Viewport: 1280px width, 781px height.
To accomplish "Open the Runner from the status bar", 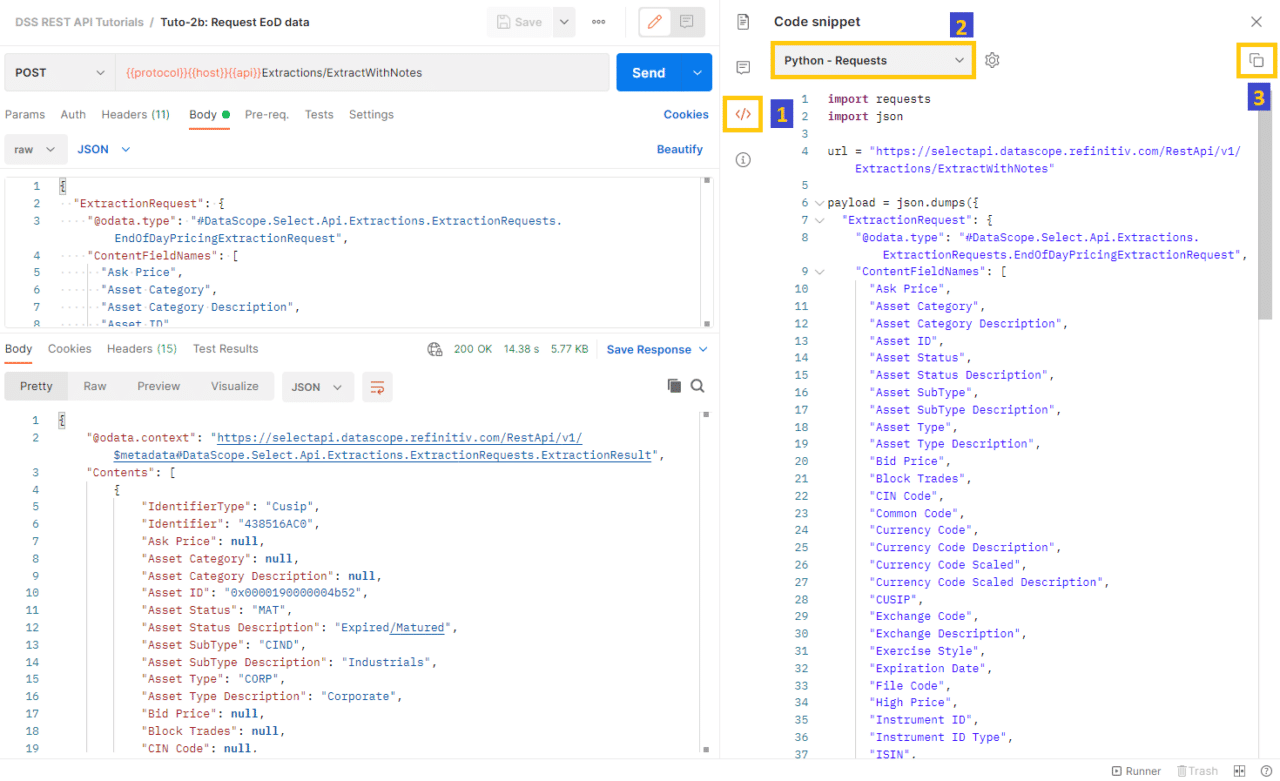I will click(x=1137, y=771).
